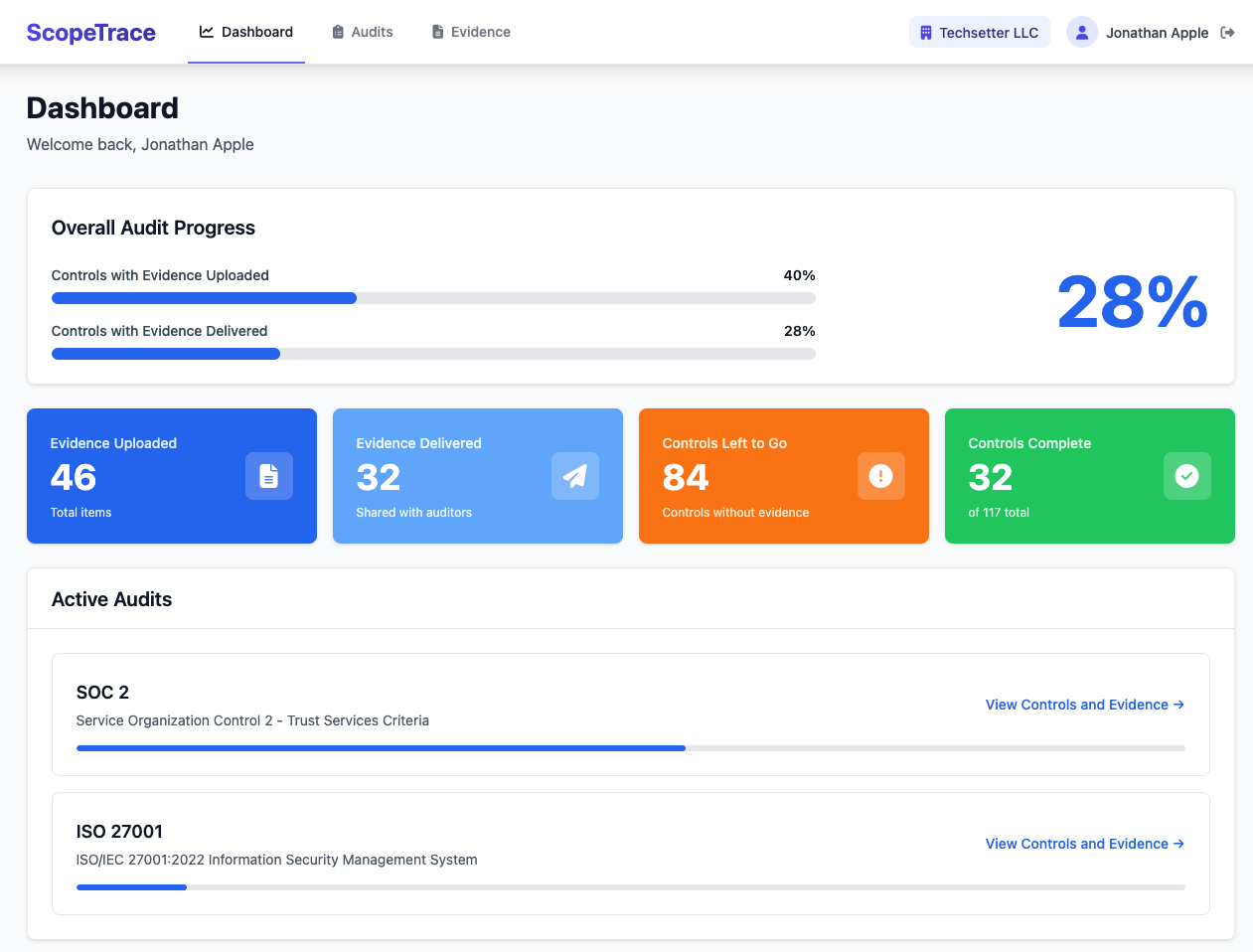Image resolution: width=1253 pixels, height=952 pixels.
Task: Open View Controls and Evidence for SOC 2
Action: coord(1083,705)
